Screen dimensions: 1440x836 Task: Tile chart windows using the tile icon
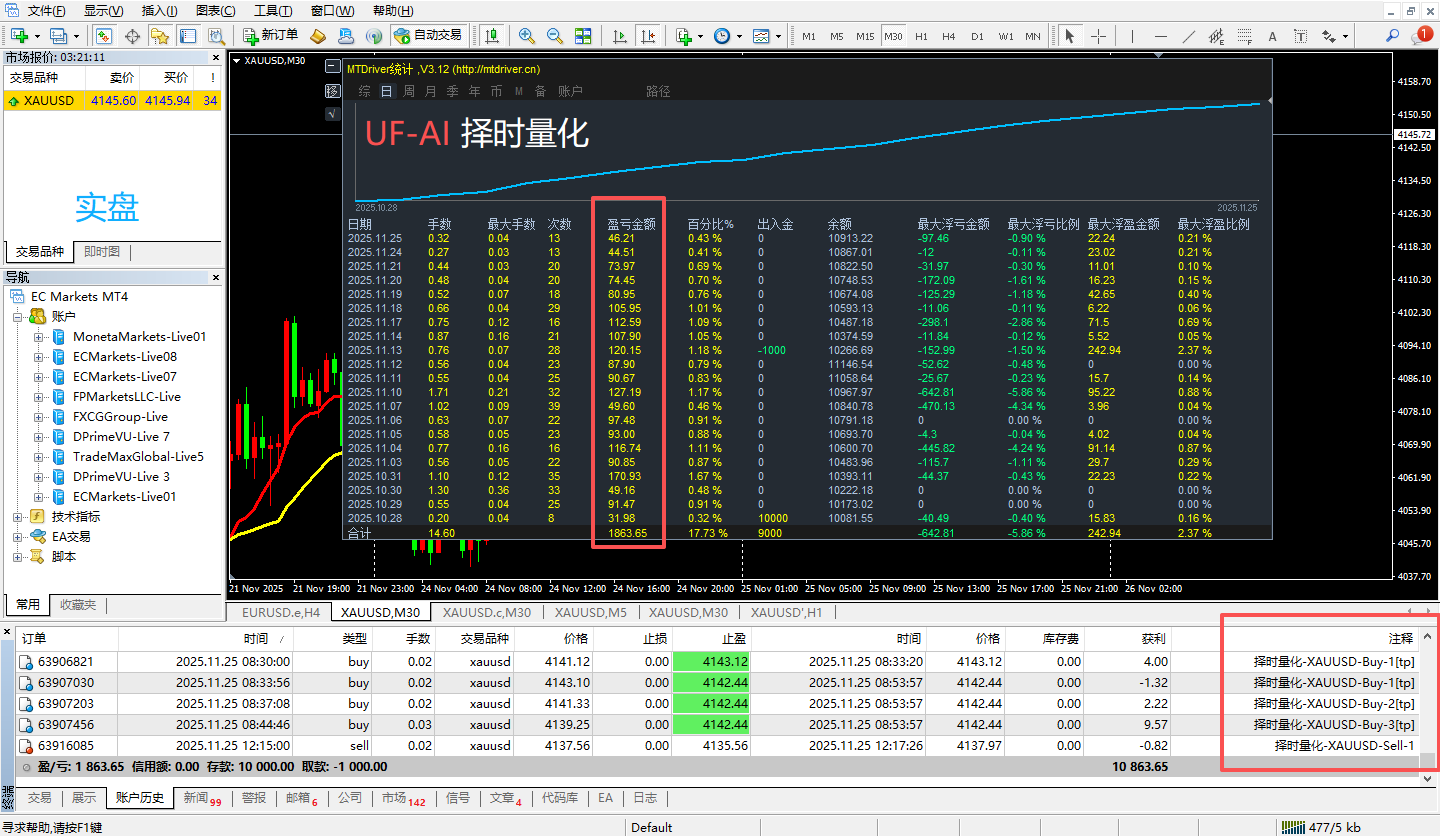click(584, 36)
